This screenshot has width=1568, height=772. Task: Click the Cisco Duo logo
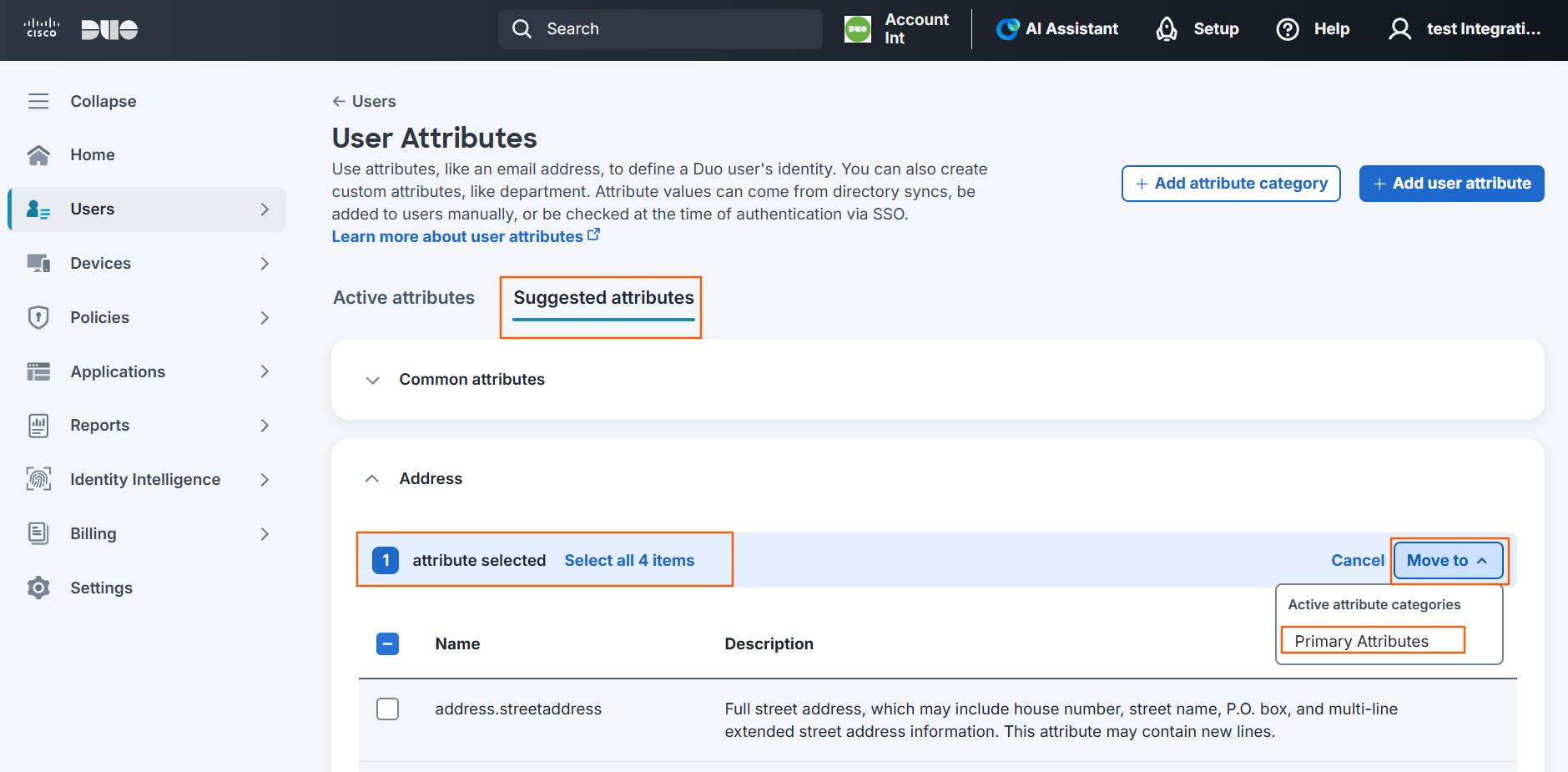(x=81, y=29)
